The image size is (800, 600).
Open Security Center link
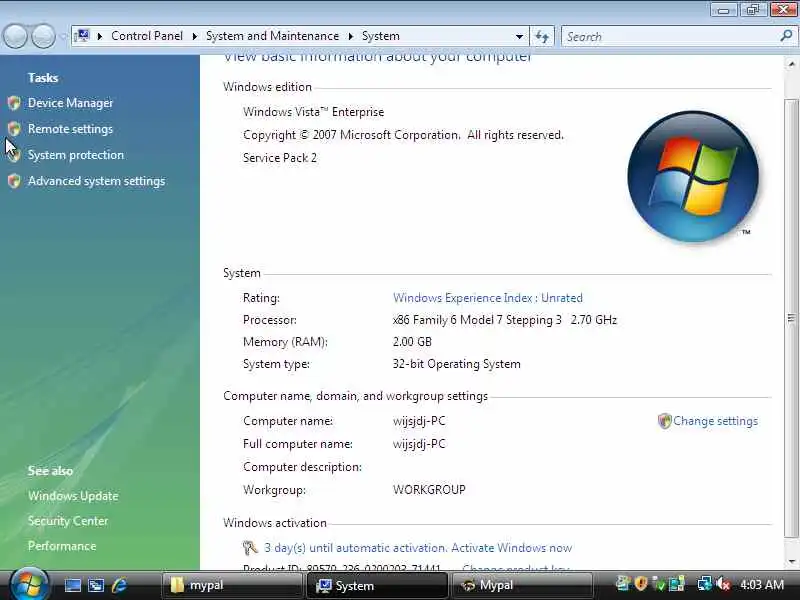[68, 521]
